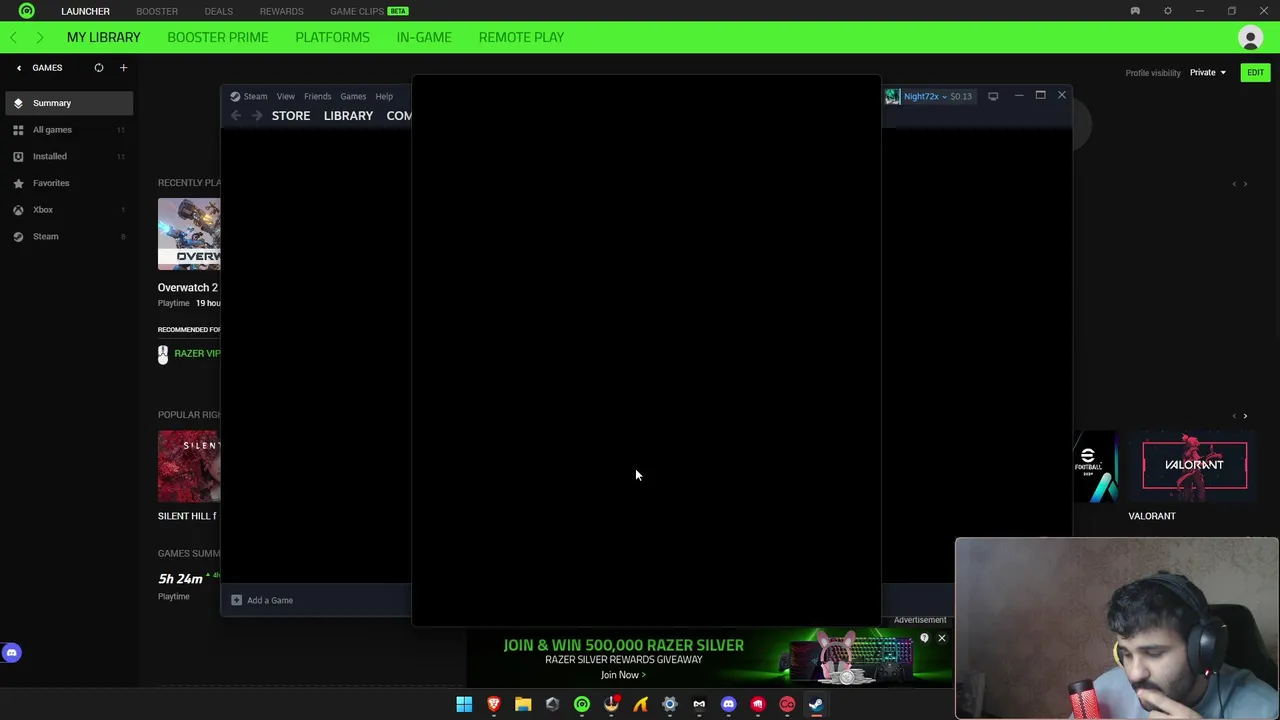Click the RAZER VIPER recommendation link
The width and height of the screenshot is (1280, 720).
197,353
